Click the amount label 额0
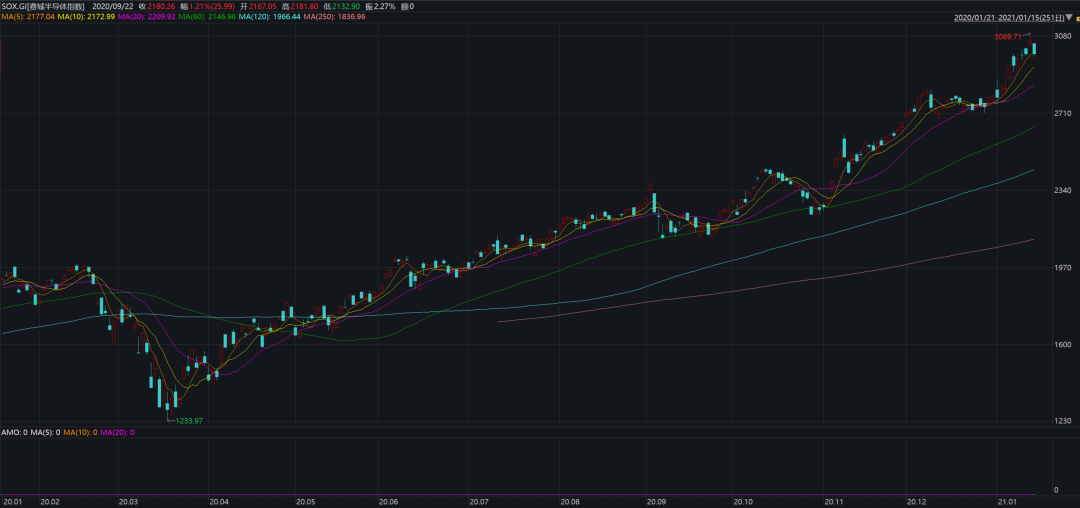 click(x=408, y=6)
